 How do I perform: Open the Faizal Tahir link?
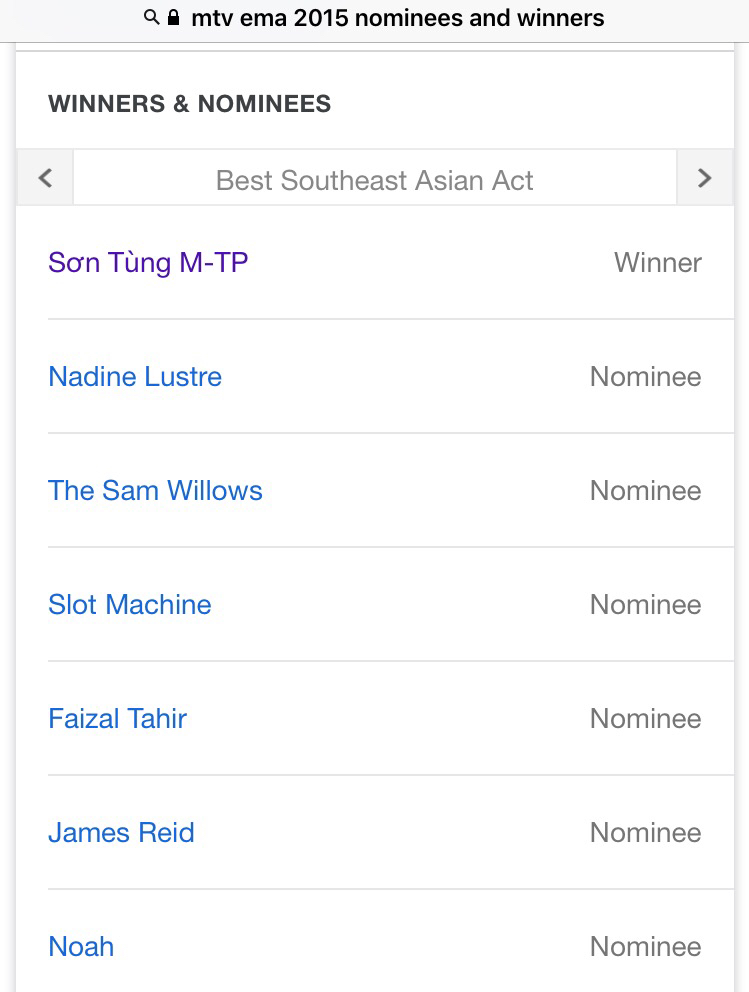click(x=117, y=719)
